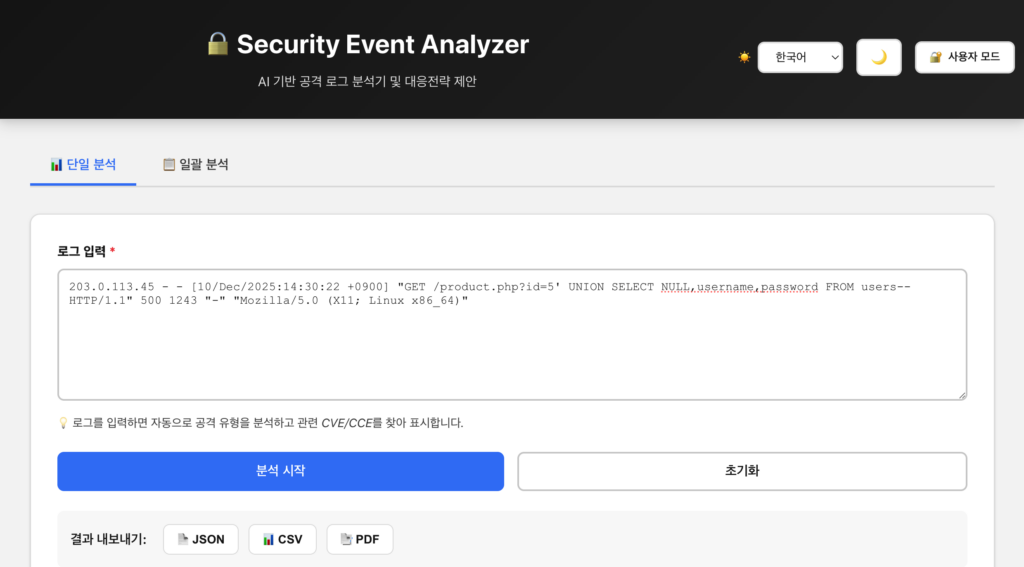1024x567 pixels.
Task: Toggle dark mode with the moon button
Action: click(x=879, y=57)
